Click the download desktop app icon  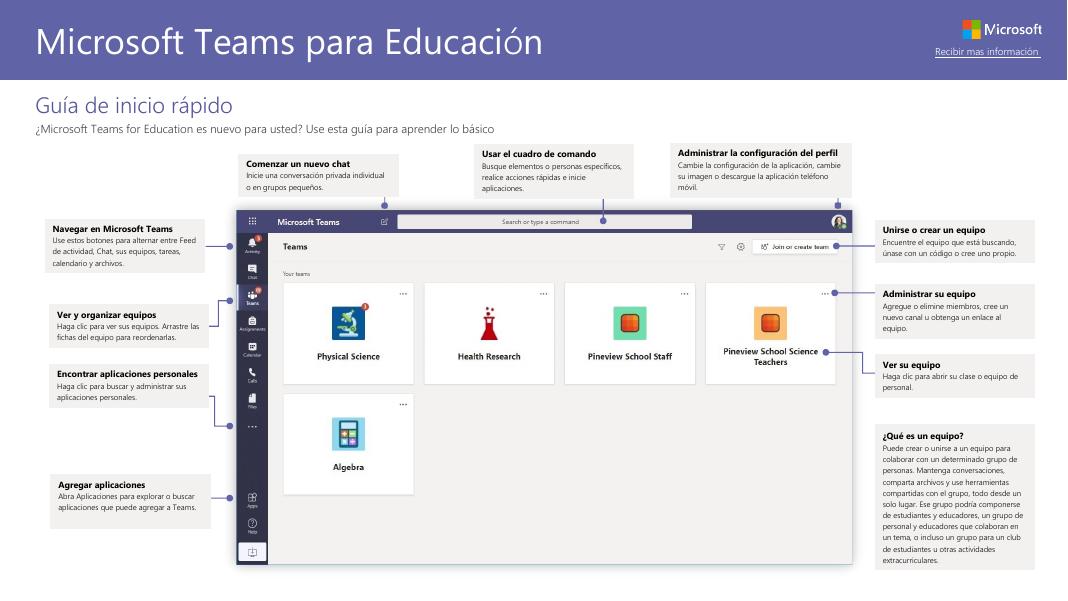pos(252,552)
